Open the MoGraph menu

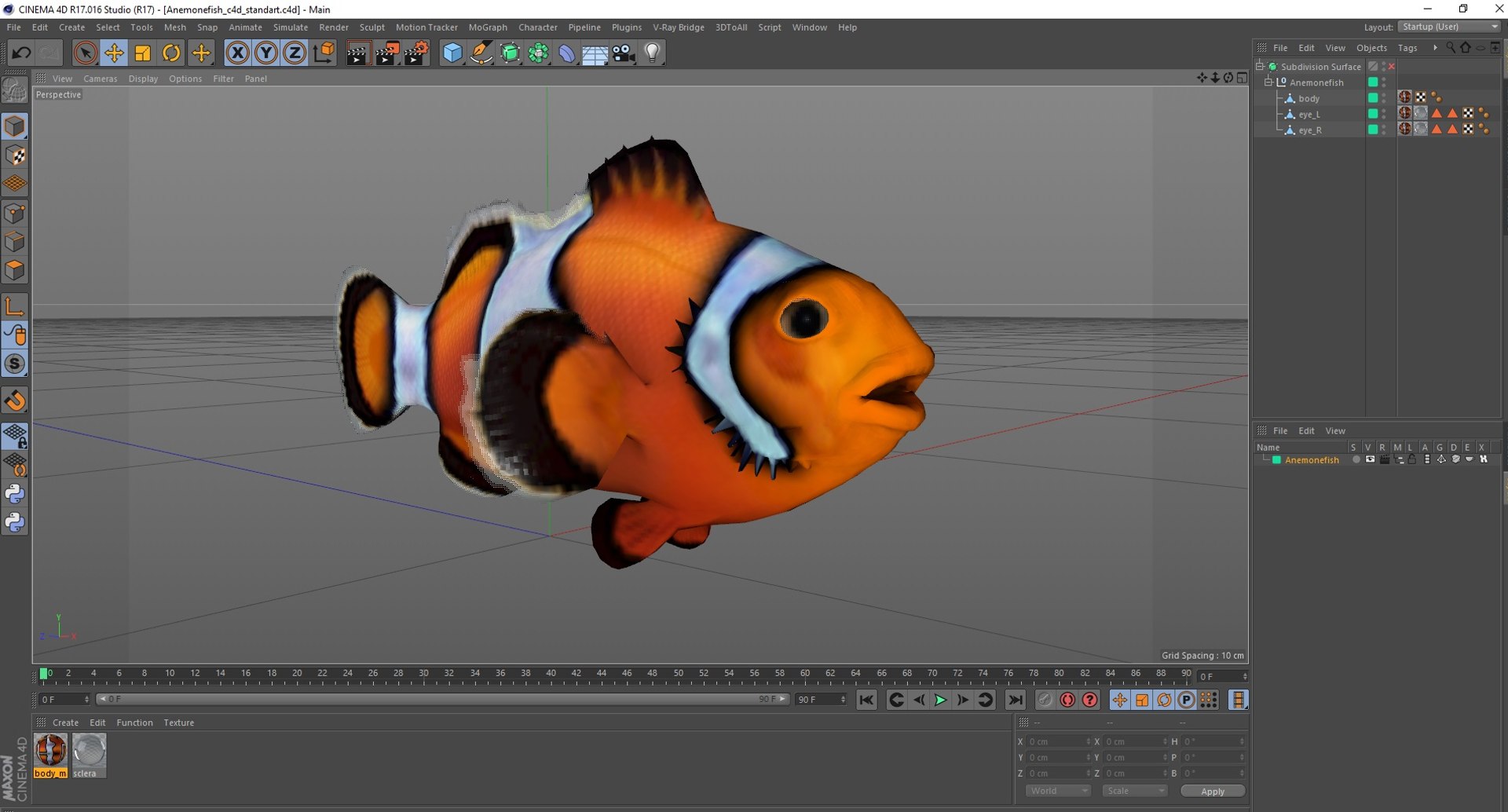click(x=488, y=27)
